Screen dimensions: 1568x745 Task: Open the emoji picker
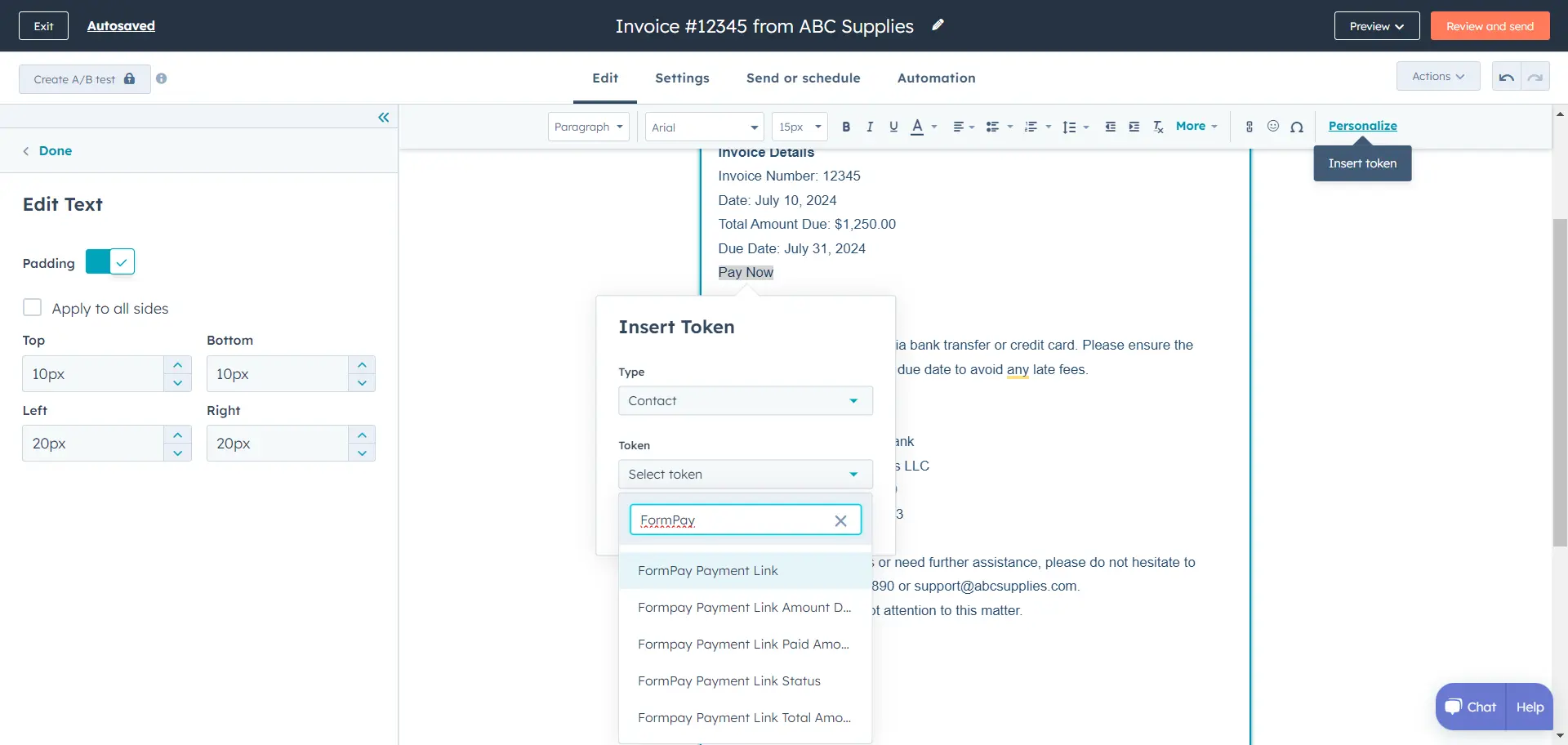pos(1272,126)
